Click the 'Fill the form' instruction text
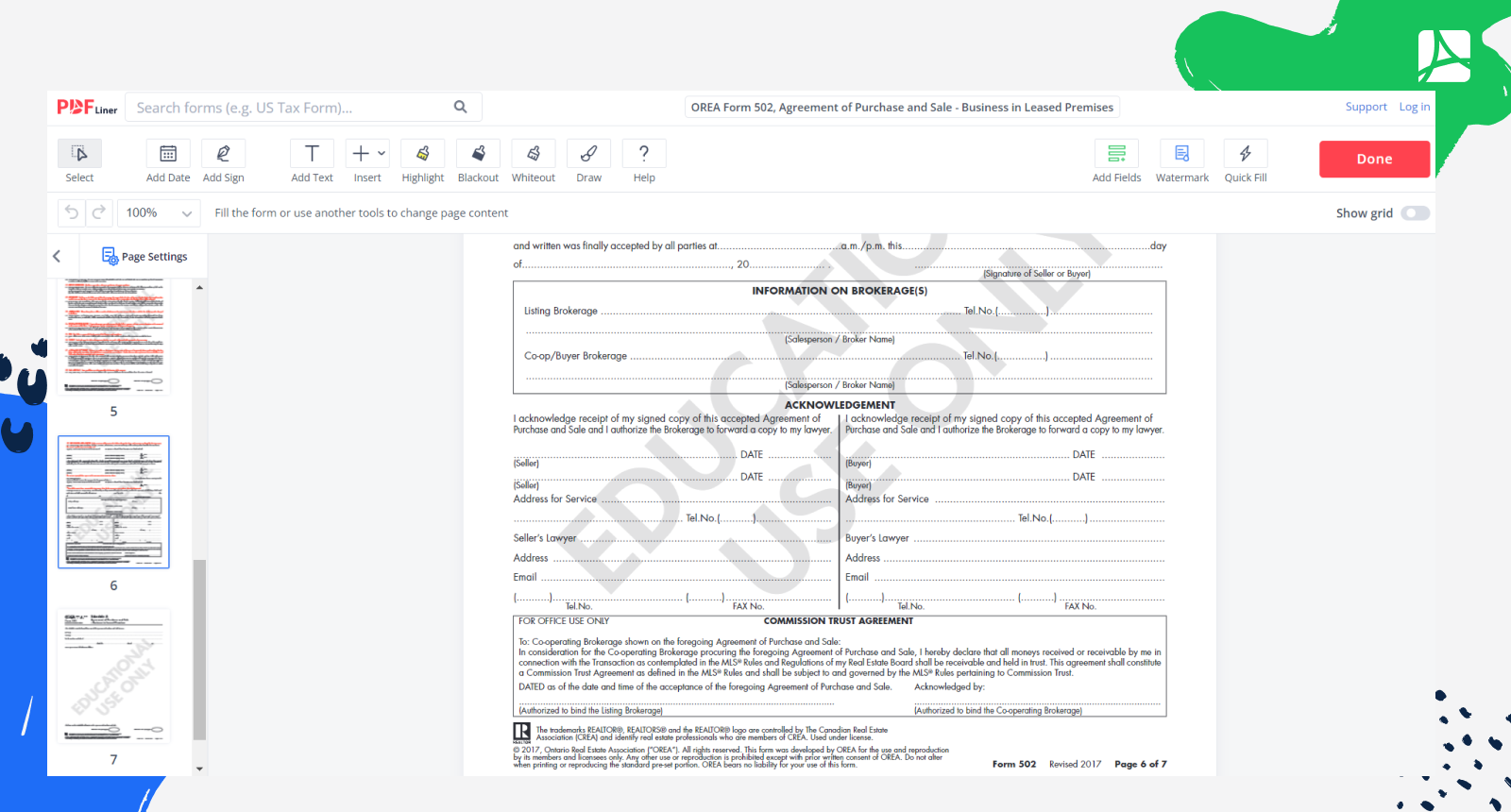1511x812 pixels. (361, 213)
